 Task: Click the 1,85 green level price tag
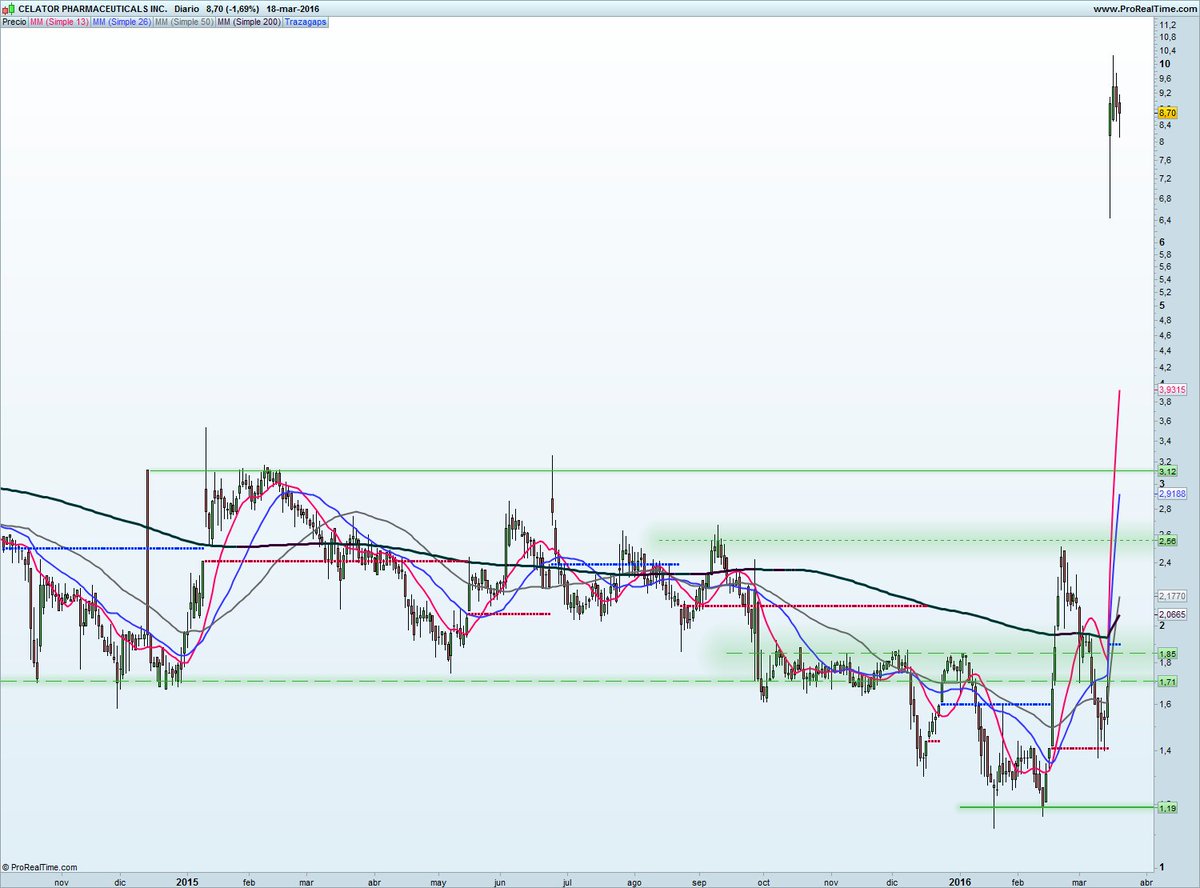point(1167,654)
